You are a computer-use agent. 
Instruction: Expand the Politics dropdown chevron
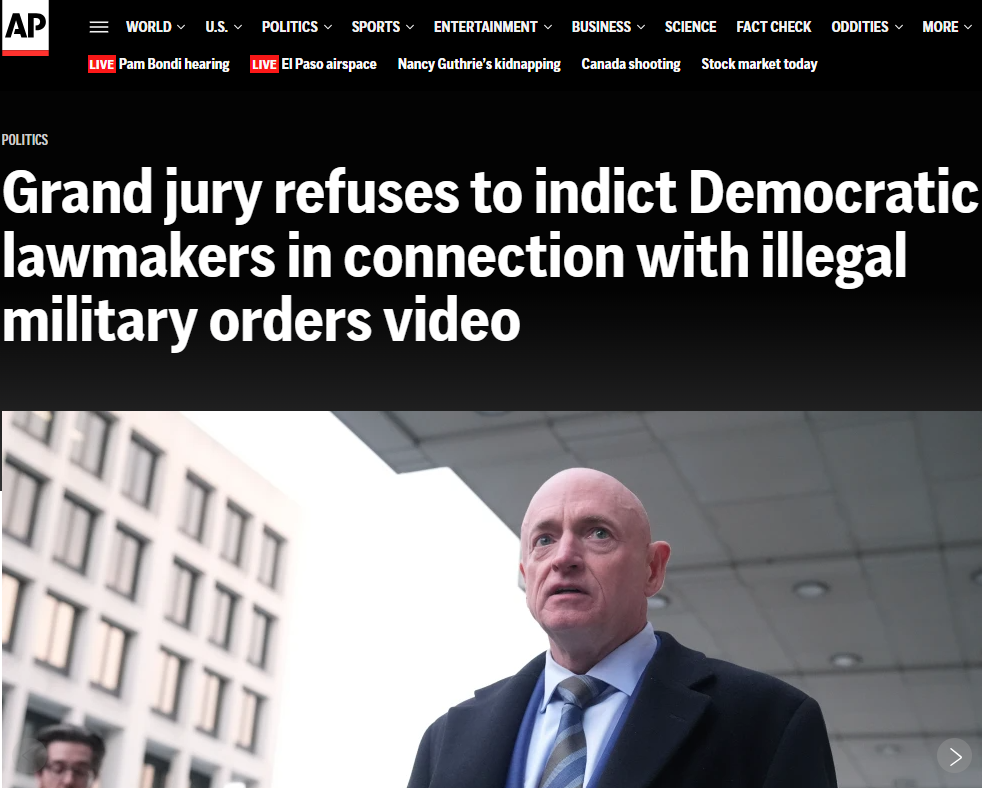pos(328,27)
